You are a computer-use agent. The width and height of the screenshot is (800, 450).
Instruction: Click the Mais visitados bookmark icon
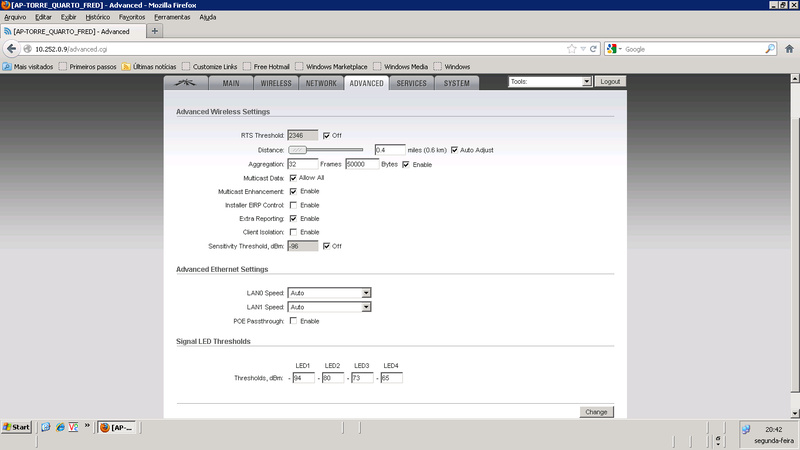[x=7, y=67]
